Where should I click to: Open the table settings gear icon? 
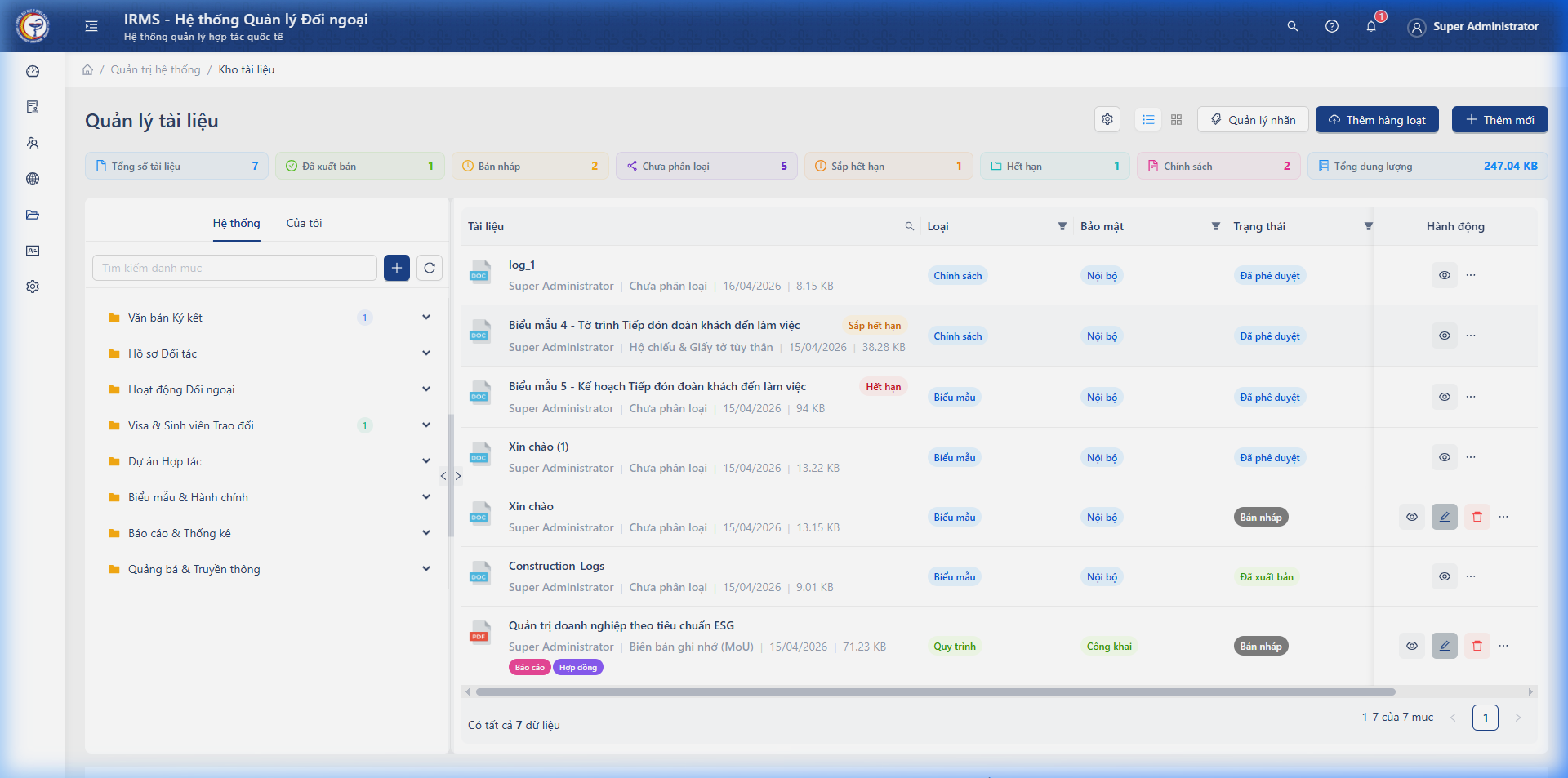tap(1107, 120)
